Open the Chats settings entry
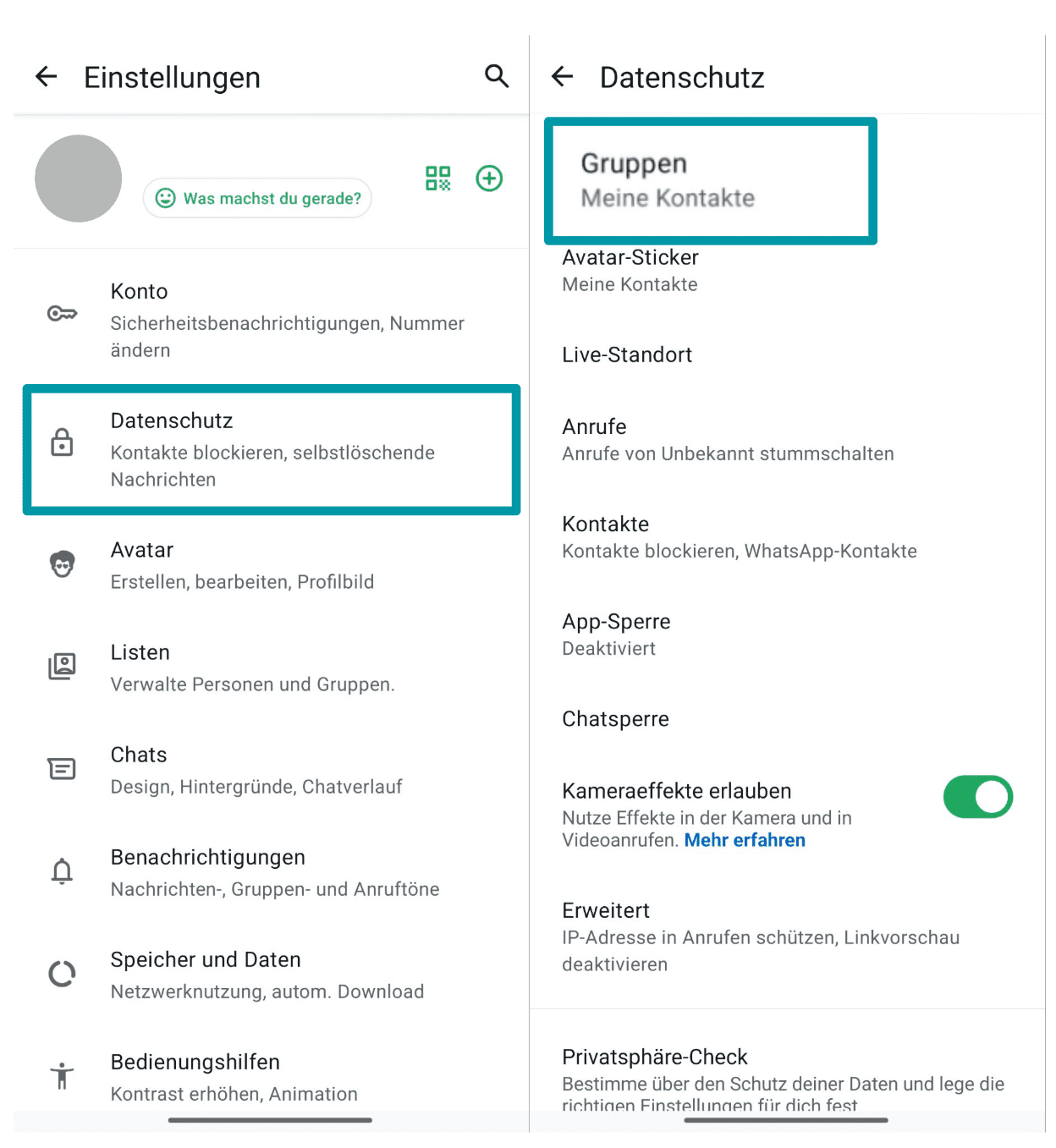 click(x=256, y=770)
